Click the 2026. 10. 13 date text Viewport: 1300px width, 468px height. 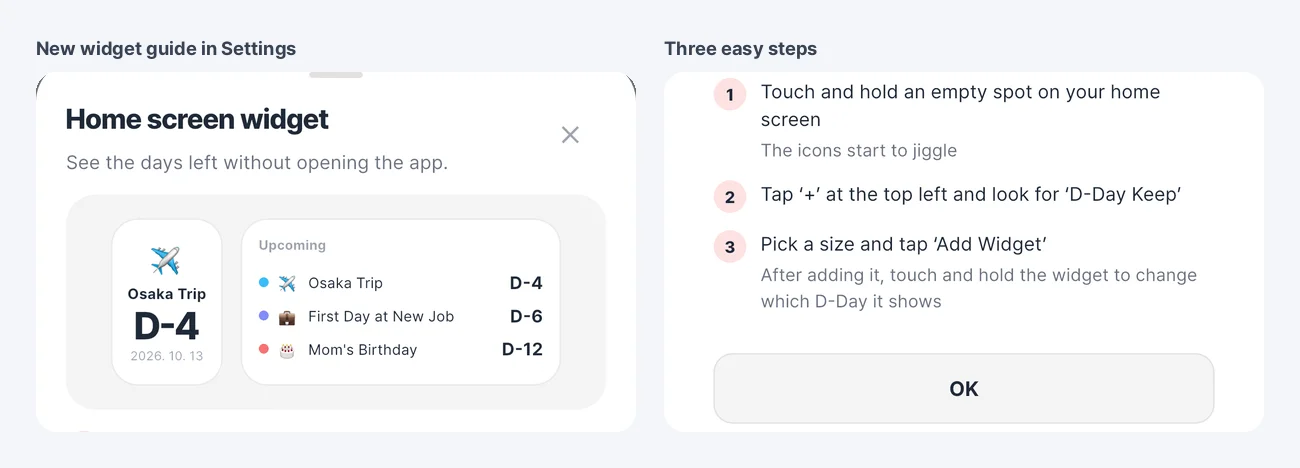[167, 356]
